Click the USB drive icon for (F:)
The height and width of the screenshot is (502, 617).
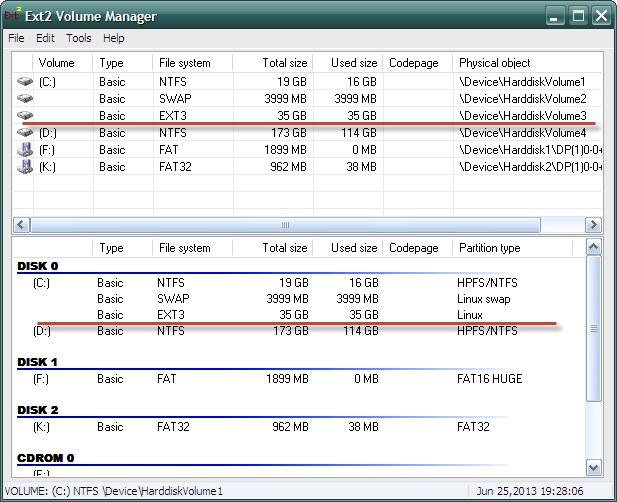tap(25, 150)
